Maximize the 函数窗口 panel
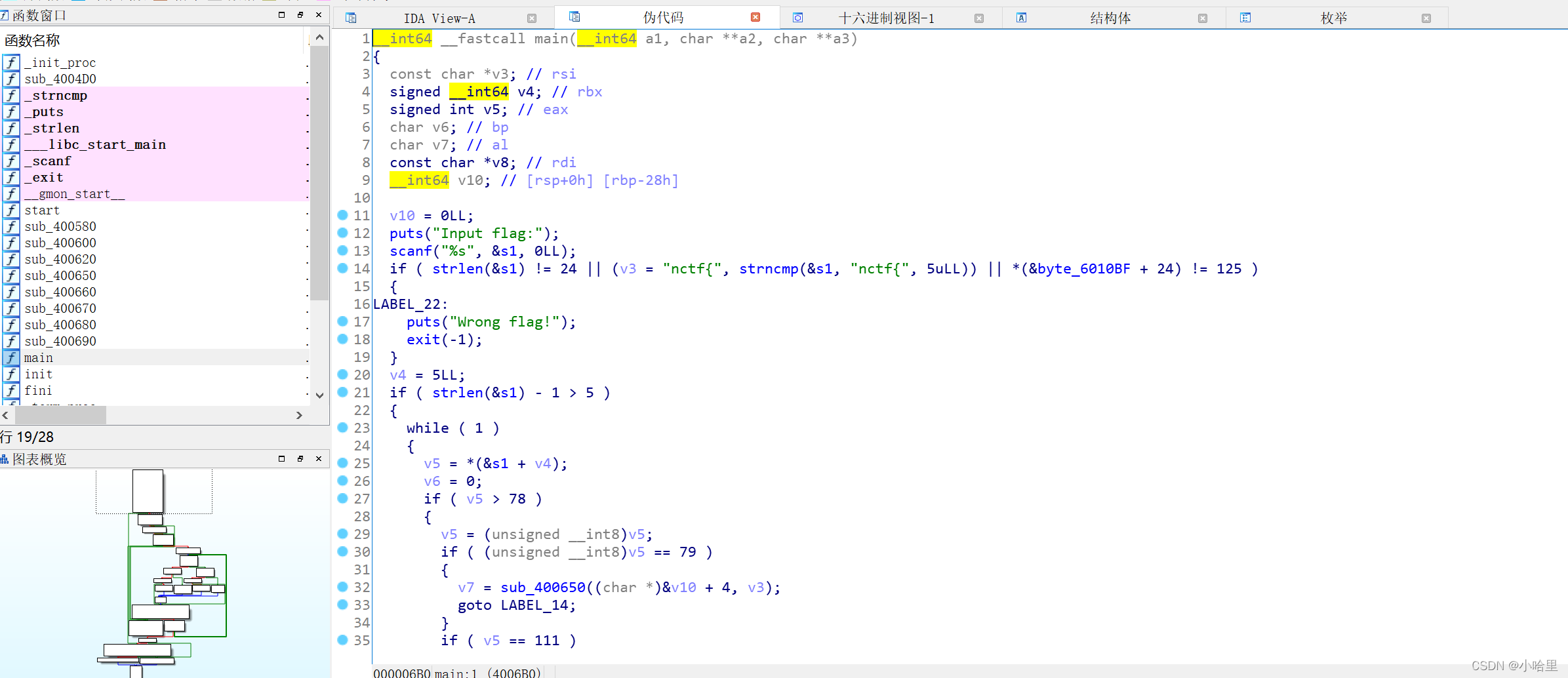 [282, 14]
